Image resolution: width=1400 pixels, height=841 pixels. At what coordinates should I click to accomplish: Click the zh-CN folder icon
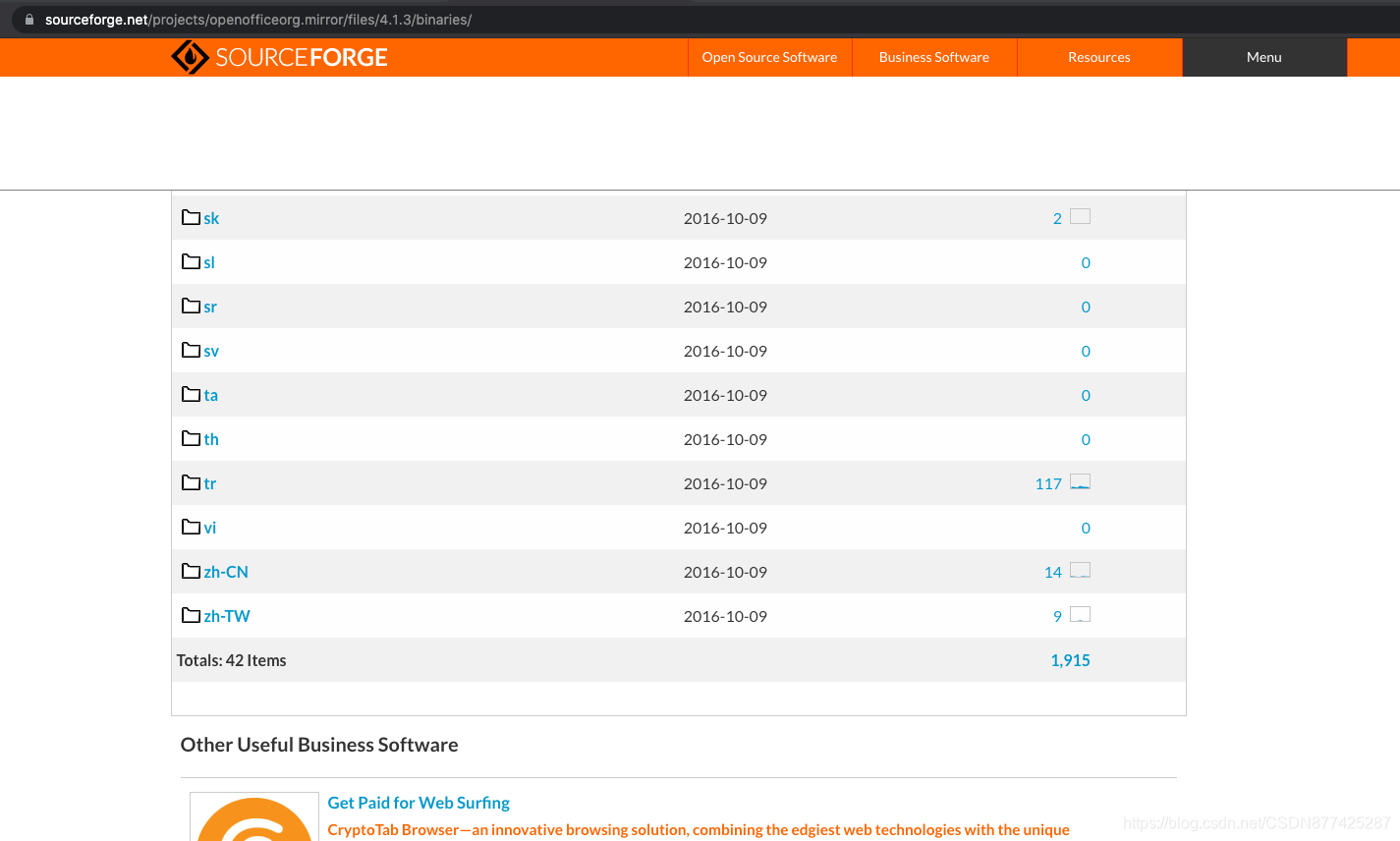coord(191,571)
